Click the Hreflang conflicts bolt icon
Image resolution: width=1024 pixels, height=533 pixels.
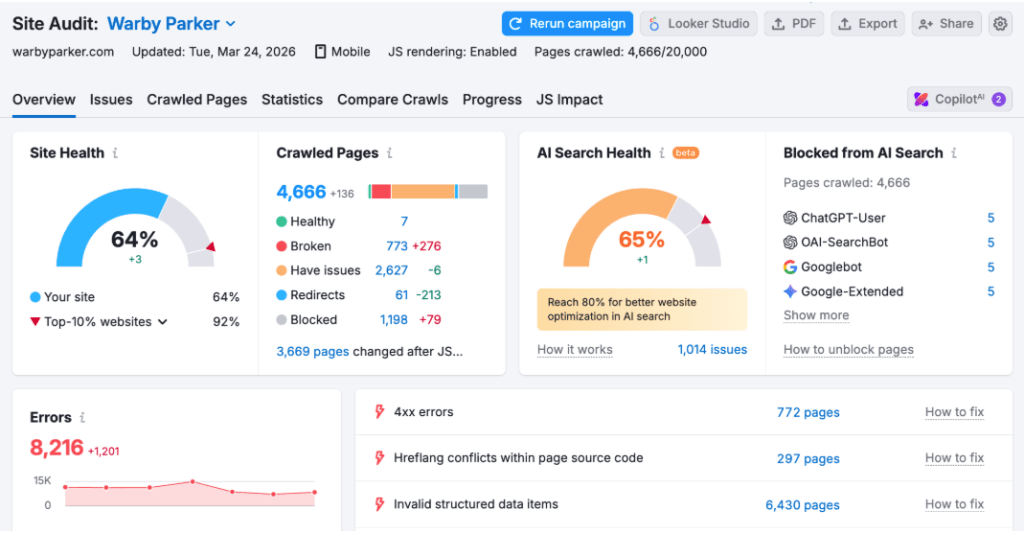click(x=379, y=458)
